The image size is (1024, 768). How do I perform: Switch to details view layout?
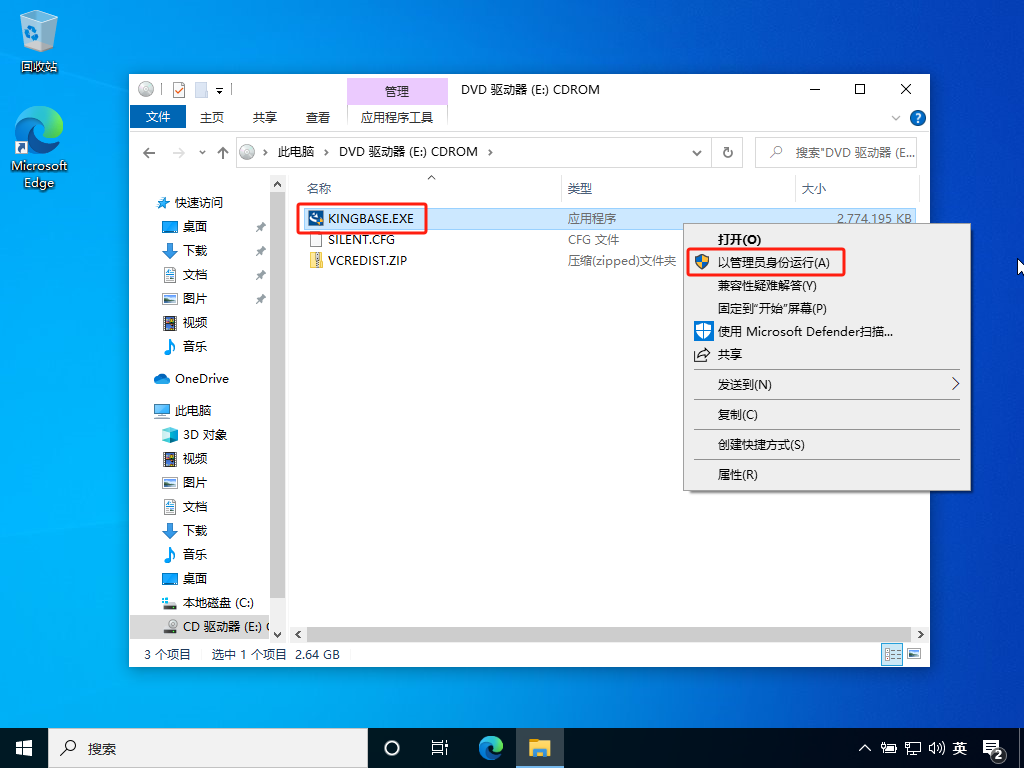coord(890,654)
